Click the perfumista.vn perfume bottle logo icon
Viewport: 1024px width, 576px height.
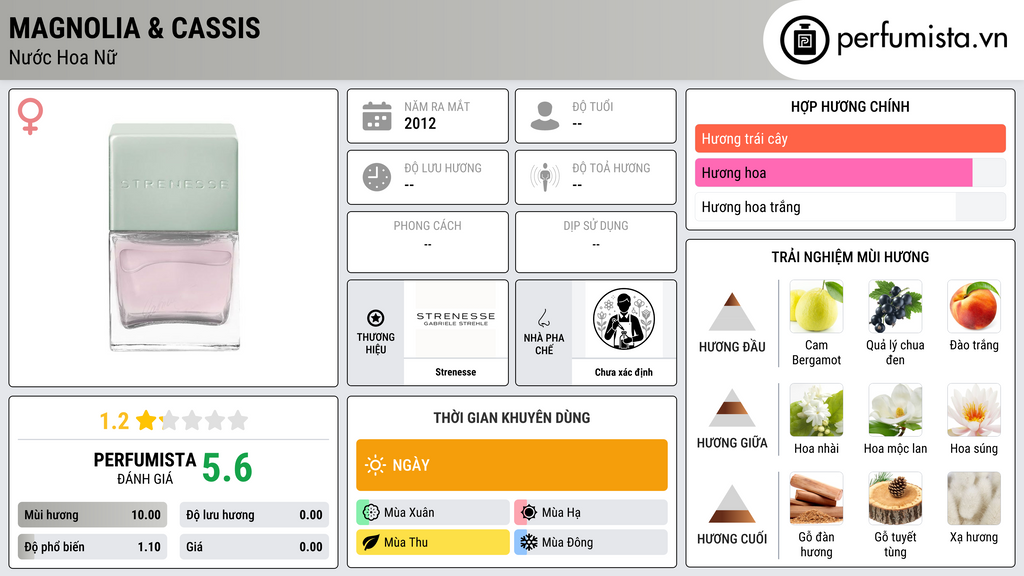[804, 40]
